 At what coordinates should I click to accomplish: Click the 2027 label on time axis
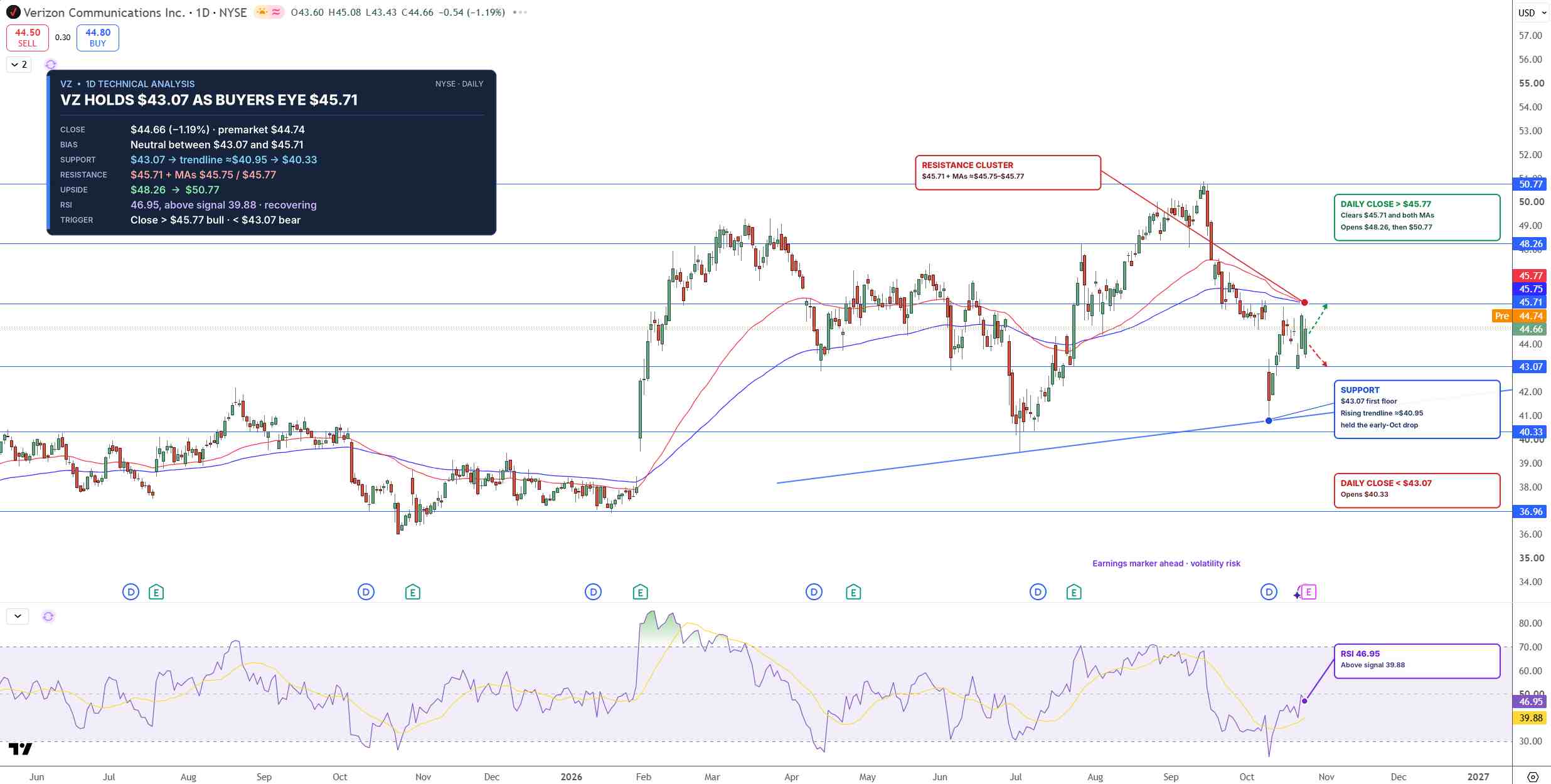[1478, 776]
